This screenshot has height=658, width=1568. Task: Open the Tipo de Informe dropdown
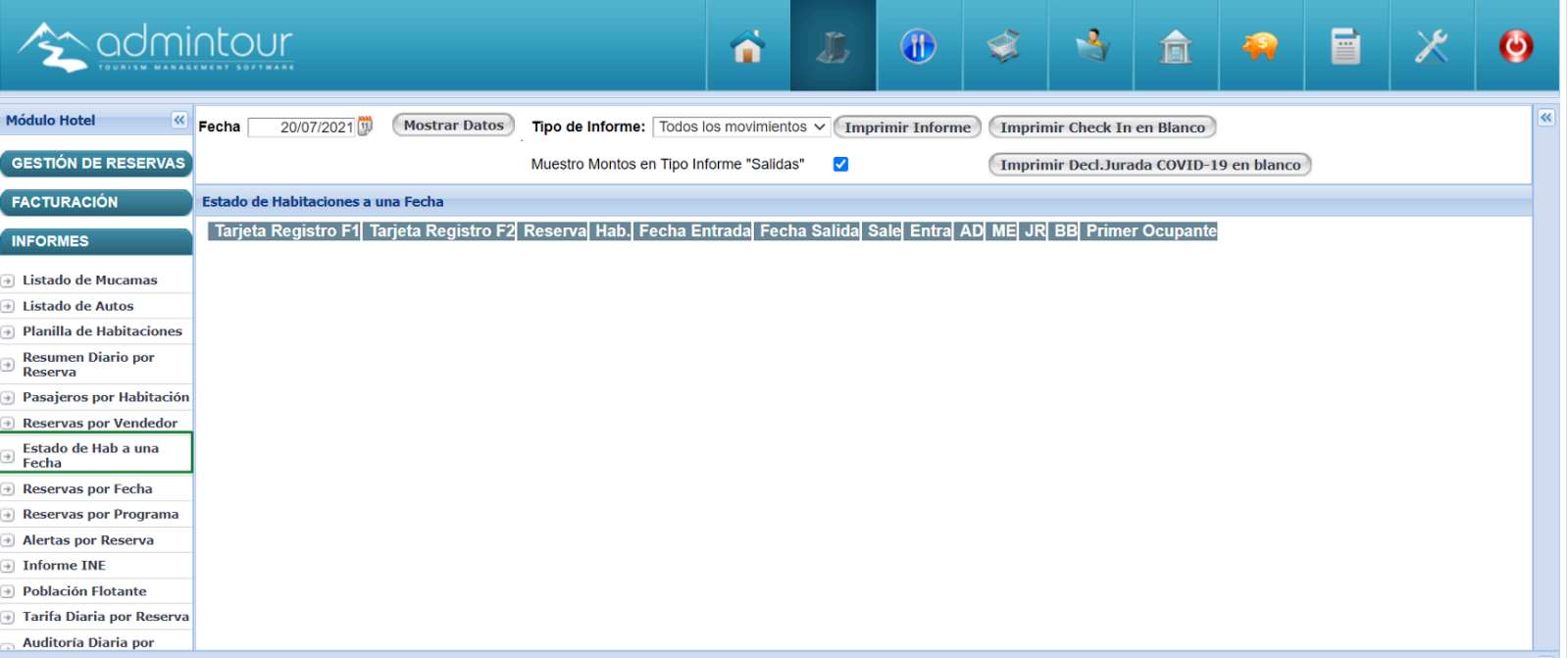click(x=741, y=127)
